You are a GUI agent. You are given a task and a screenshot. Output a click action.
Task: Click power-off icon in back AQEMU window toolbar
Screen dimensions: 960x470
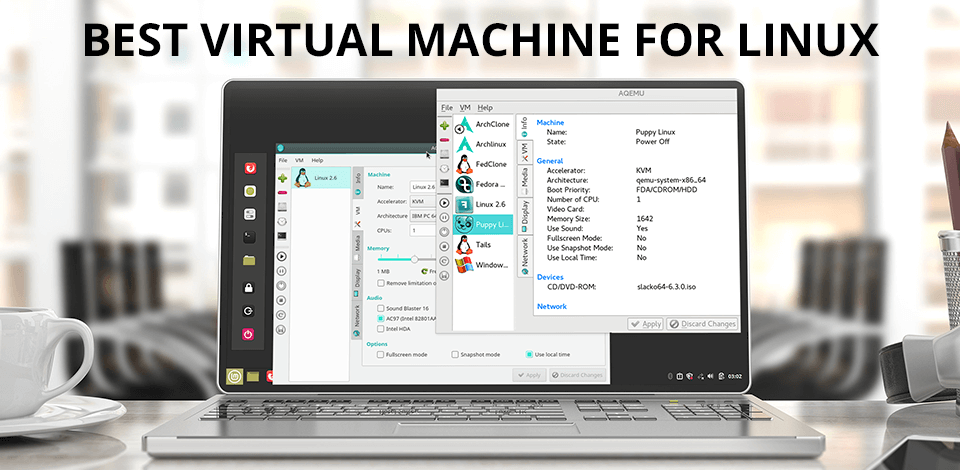(x=282, y=285)
